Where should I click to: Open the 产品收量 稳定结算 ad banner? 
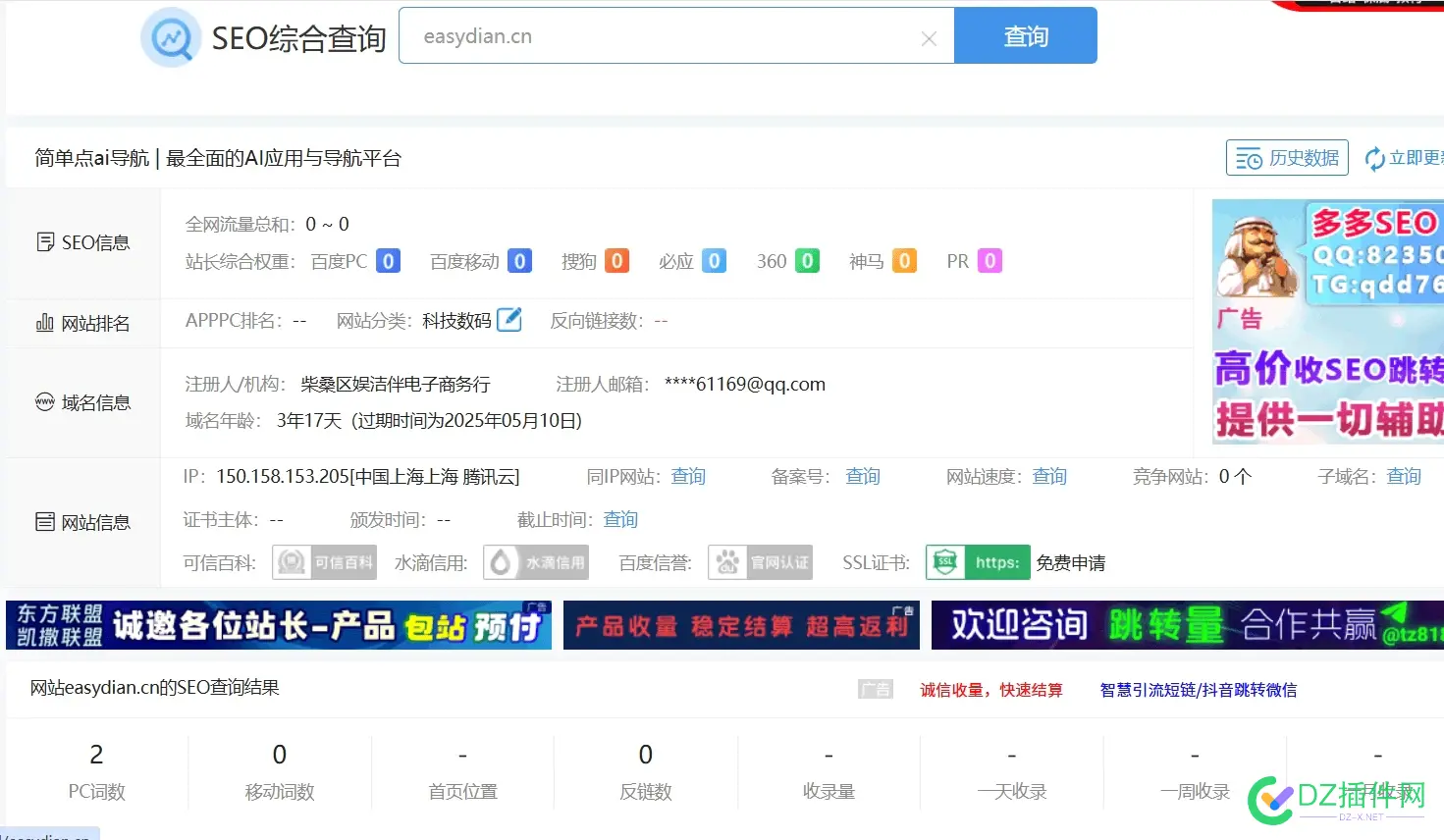click(741, 625)
